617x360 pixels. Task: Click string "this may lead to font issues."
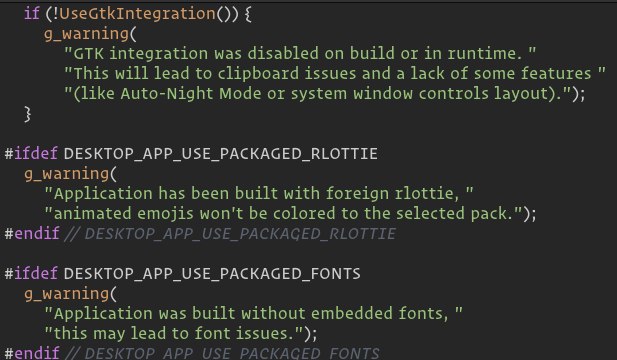coord(174,334)
